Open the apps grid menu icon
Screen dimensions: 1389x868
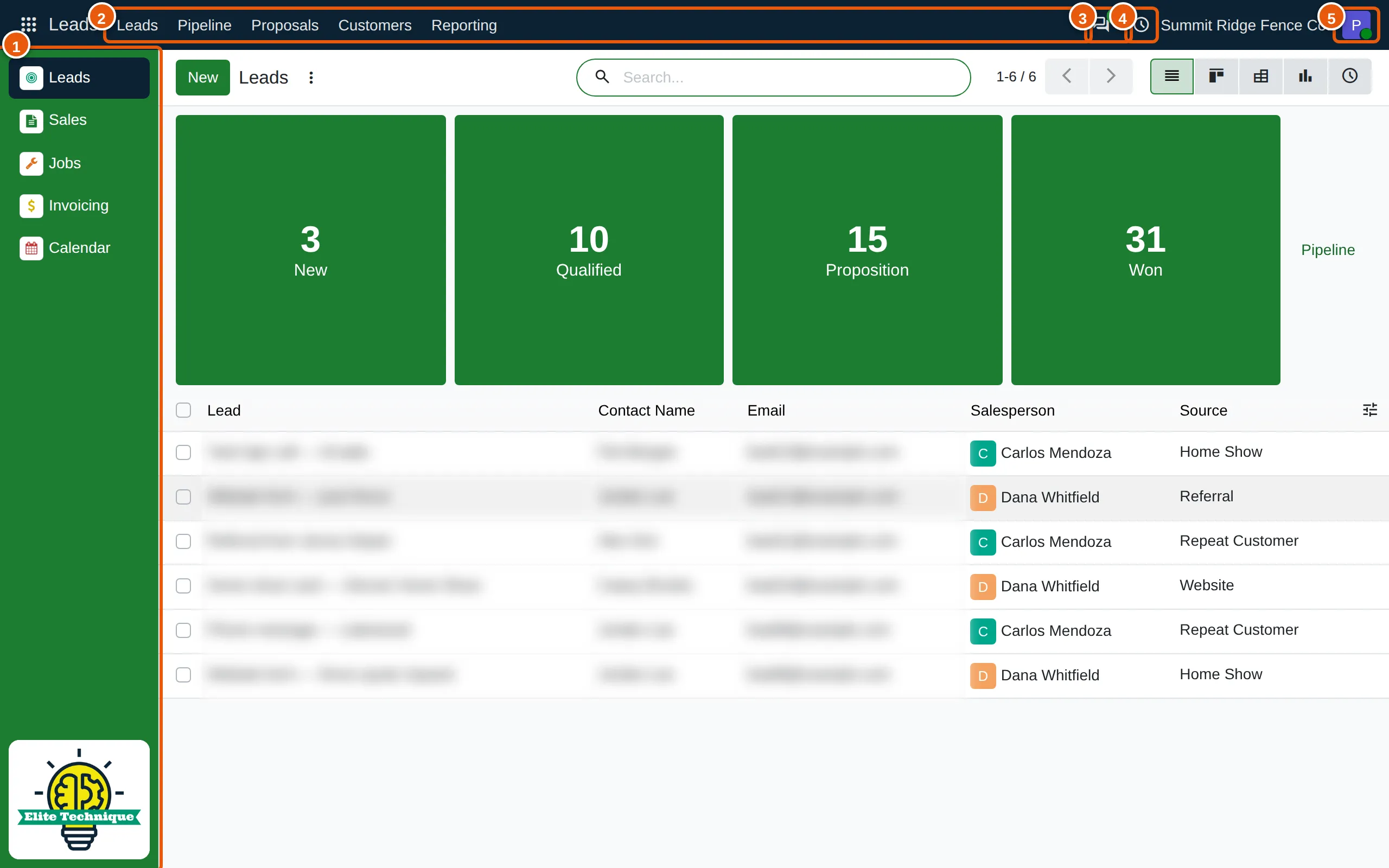point(28,25)
